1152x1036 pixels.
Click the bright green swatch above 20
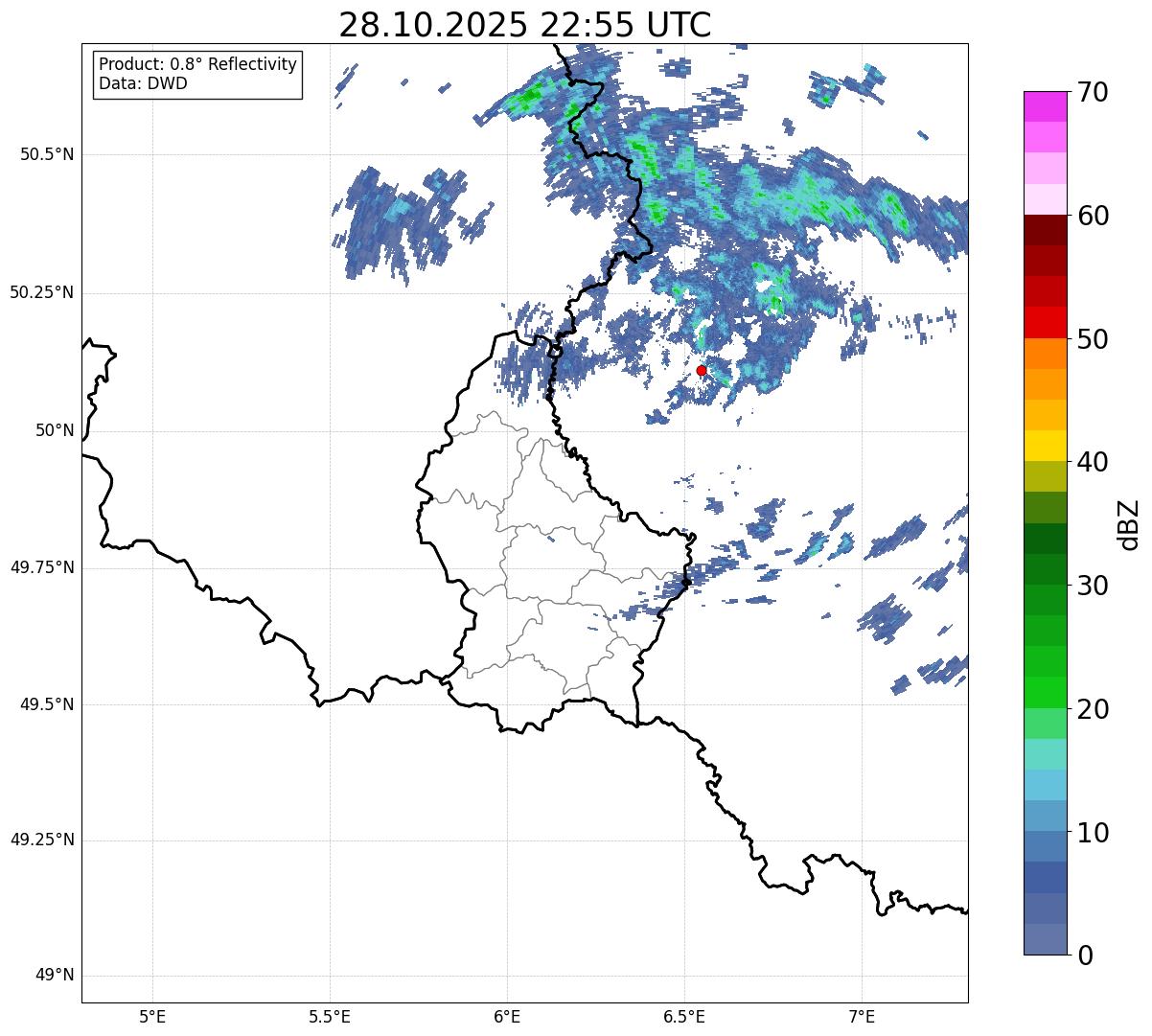point(1046,692)
